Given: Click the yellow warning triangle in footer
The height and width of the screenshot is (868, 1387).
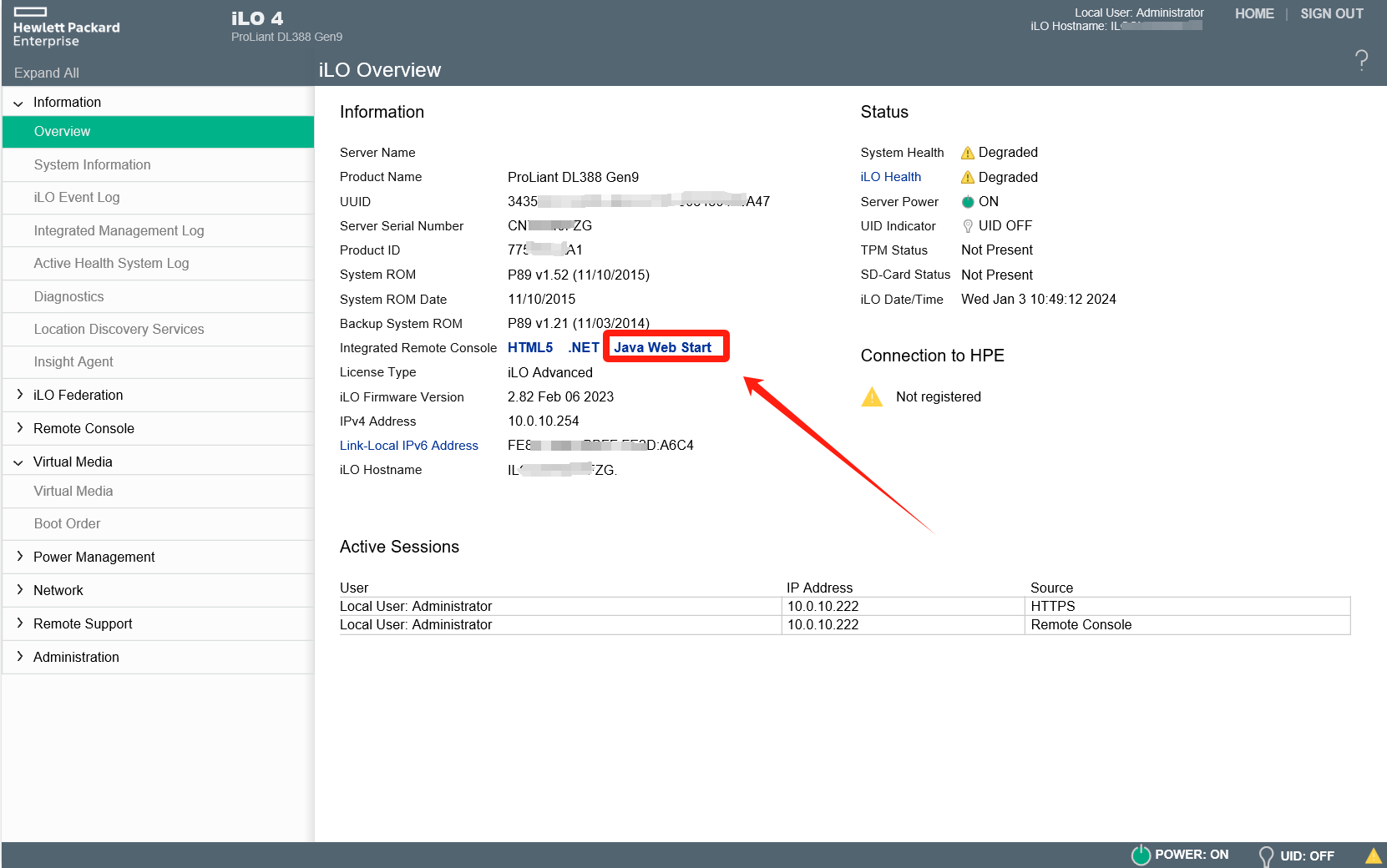Looking at the screenshot, I should click(x=1373, y=855).
